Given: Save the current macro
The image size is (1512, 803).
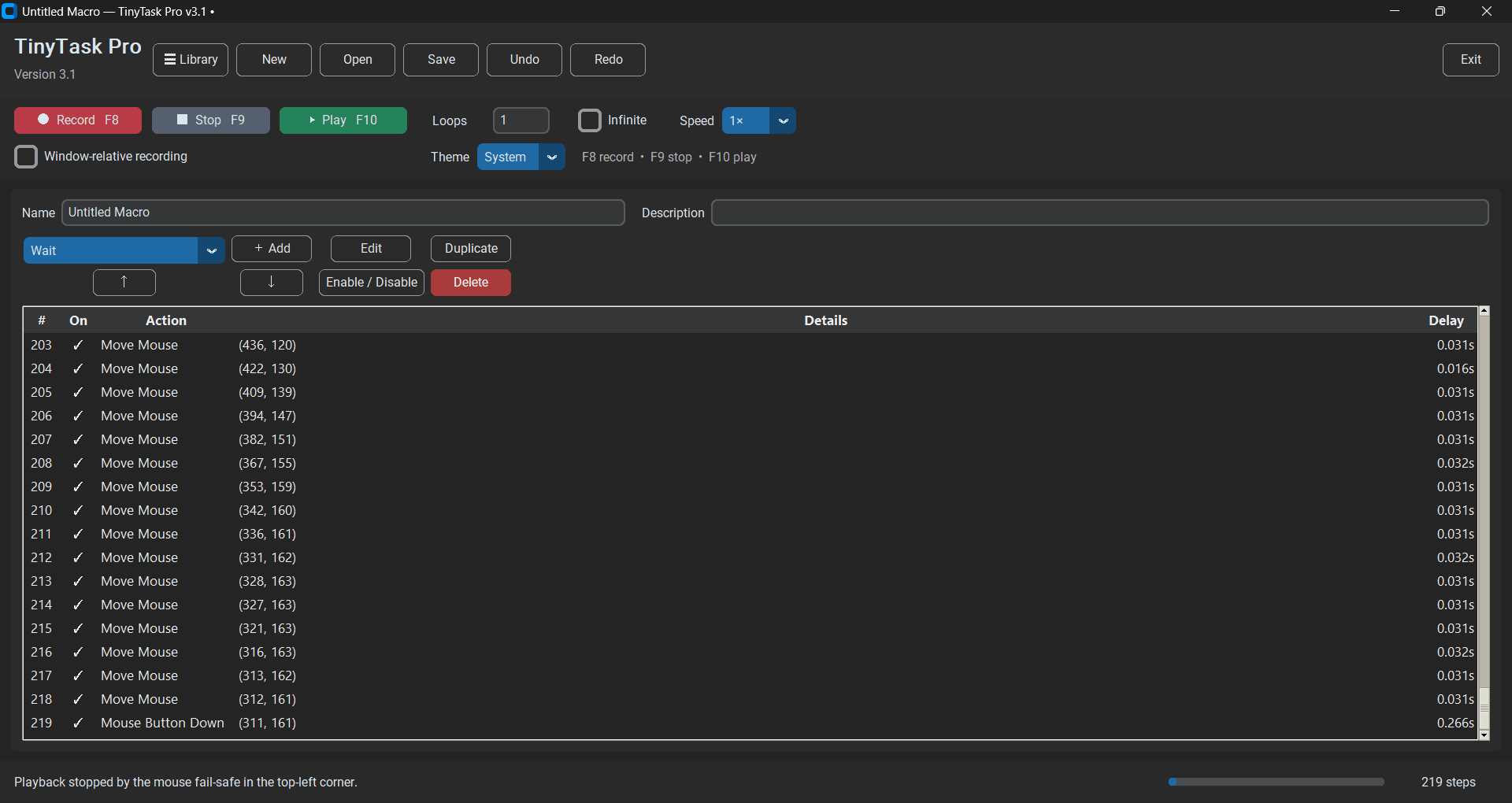Looking at the screenshot, I should [x=441, y=60].
